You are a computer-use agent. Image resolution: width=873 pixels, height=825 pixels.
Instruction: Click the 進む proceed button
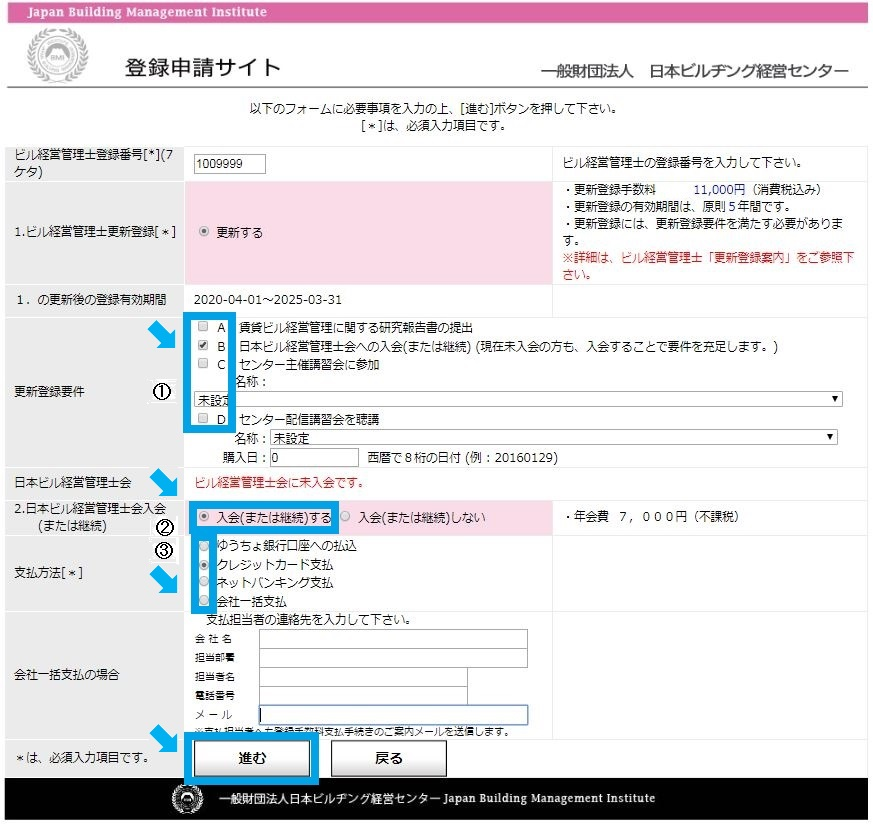tap(252, 758)
